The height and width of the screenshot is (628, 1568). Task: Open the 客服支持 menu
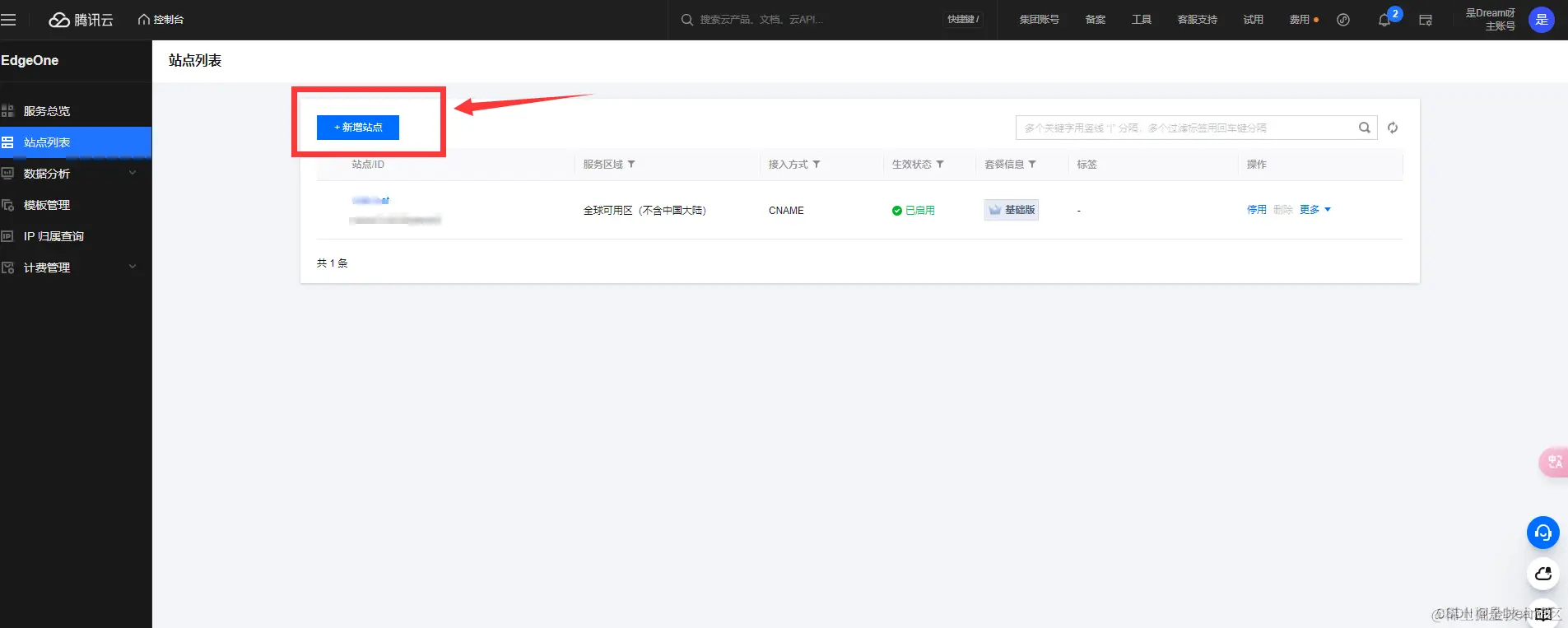tap(1197, 20)
